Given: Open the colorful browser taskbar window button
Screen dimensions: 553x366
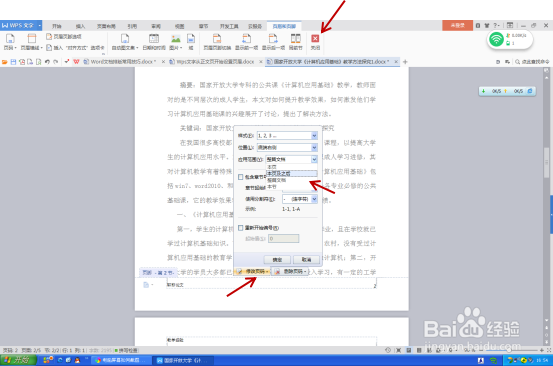Looking at the screenshot, I should [x=122, y=360].
